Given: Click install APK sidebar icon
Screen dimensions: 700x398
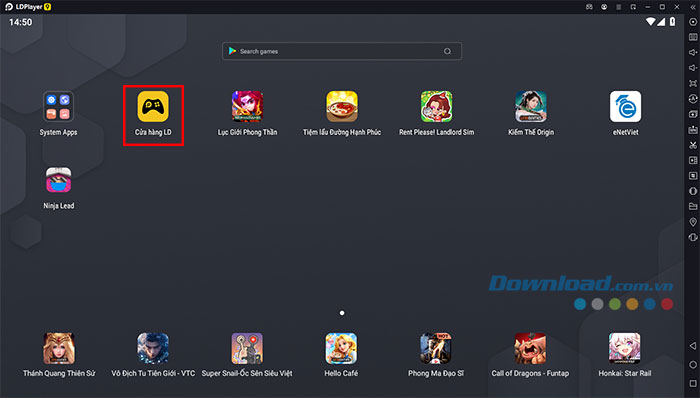Looking at the screenshot, I should [693, 129].
